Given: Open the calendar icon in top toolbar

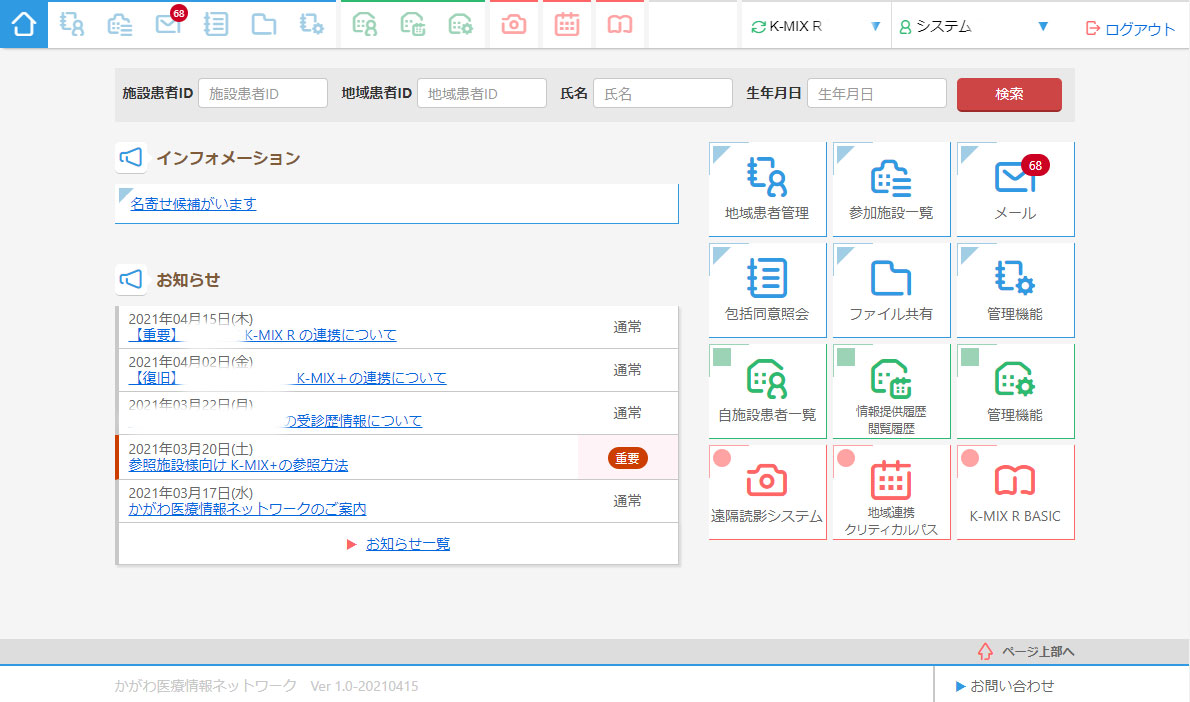Looking at the screenshot, I should coord(567,24).
